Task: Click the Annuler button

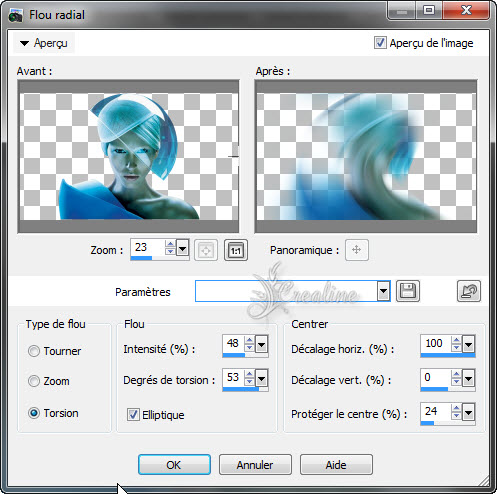Action: [255, 464]
